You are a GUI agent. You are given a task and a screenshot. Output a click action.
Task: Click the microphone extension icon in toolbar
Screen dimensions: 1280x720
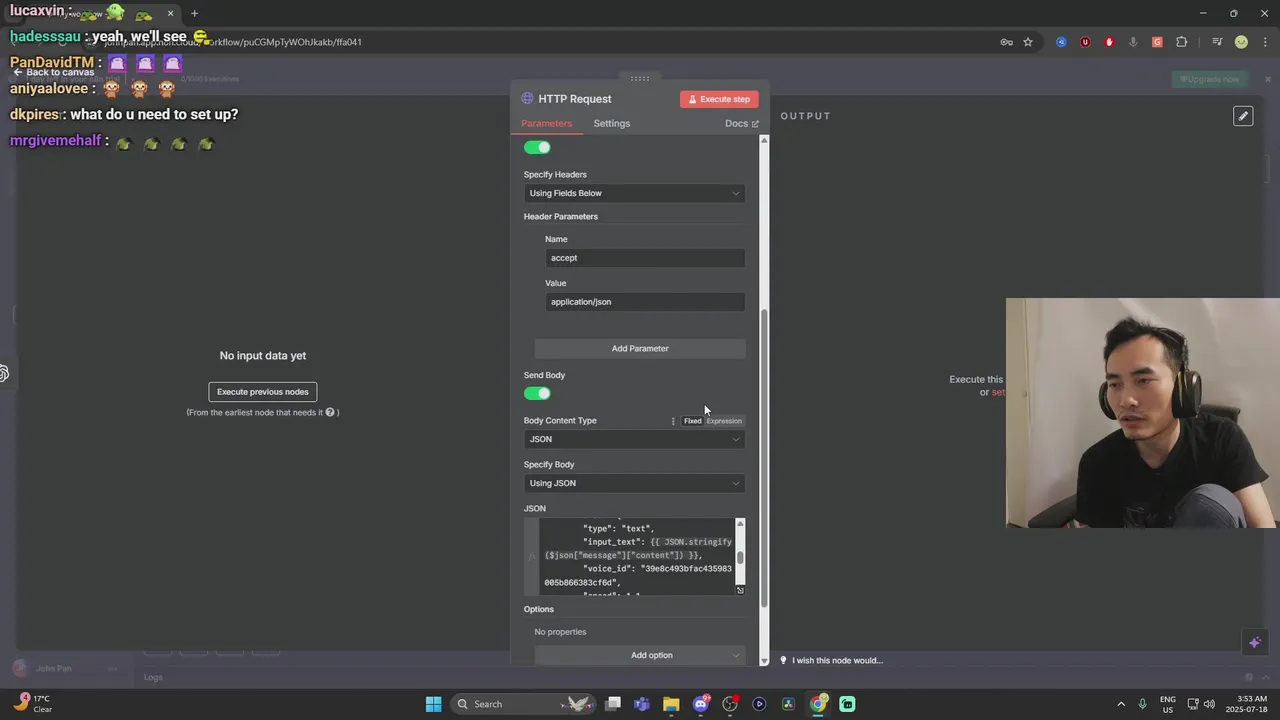(1133, 42)
